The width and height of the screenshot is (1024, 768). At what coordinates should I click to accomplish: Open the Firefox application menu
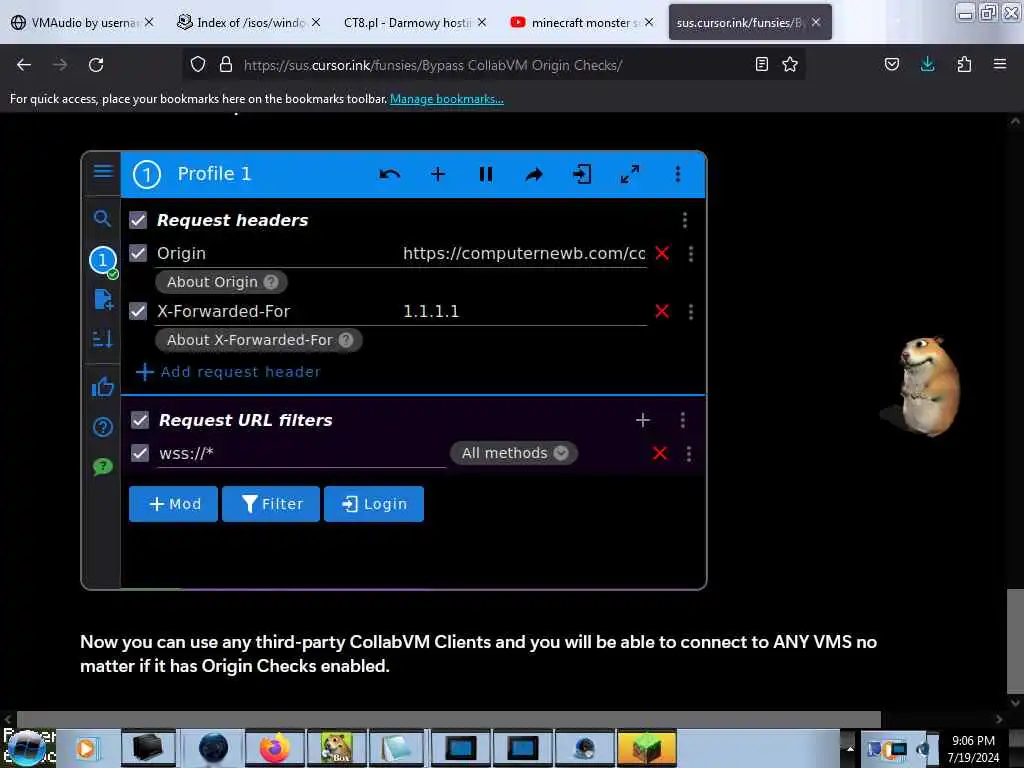(1000, 64)
